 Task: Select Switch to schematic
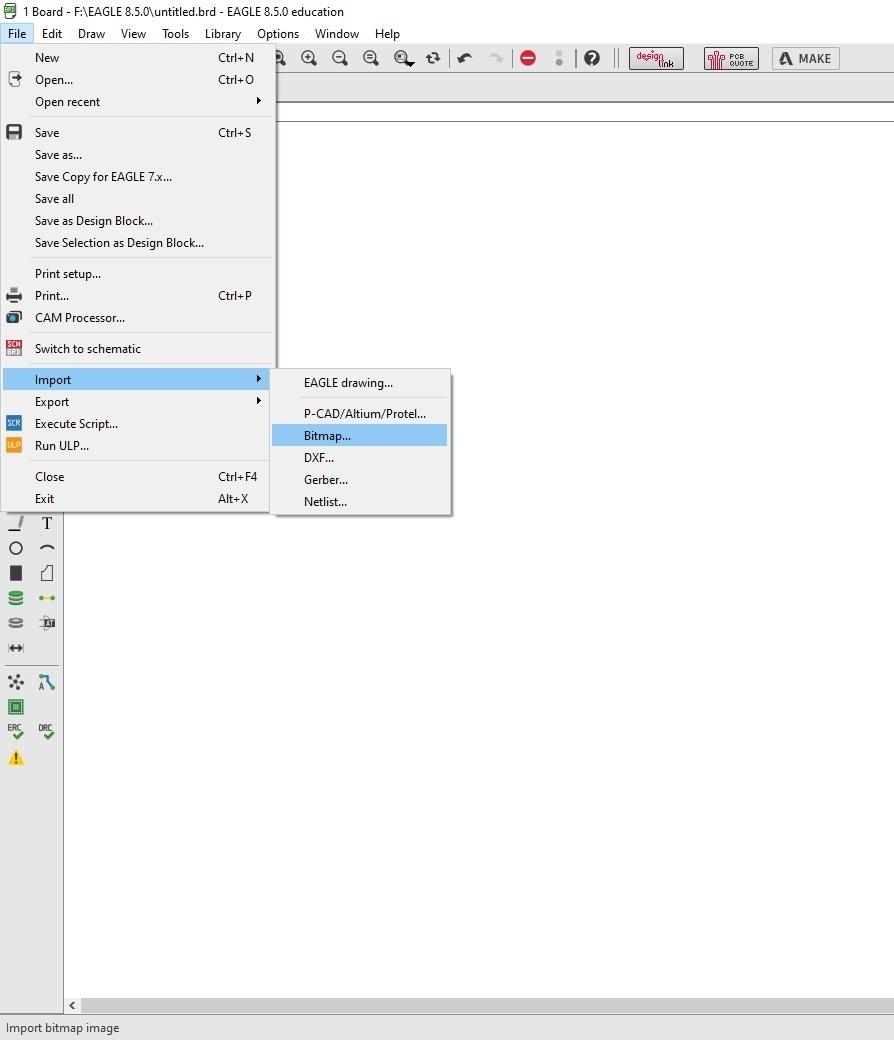tap(136, 348)
